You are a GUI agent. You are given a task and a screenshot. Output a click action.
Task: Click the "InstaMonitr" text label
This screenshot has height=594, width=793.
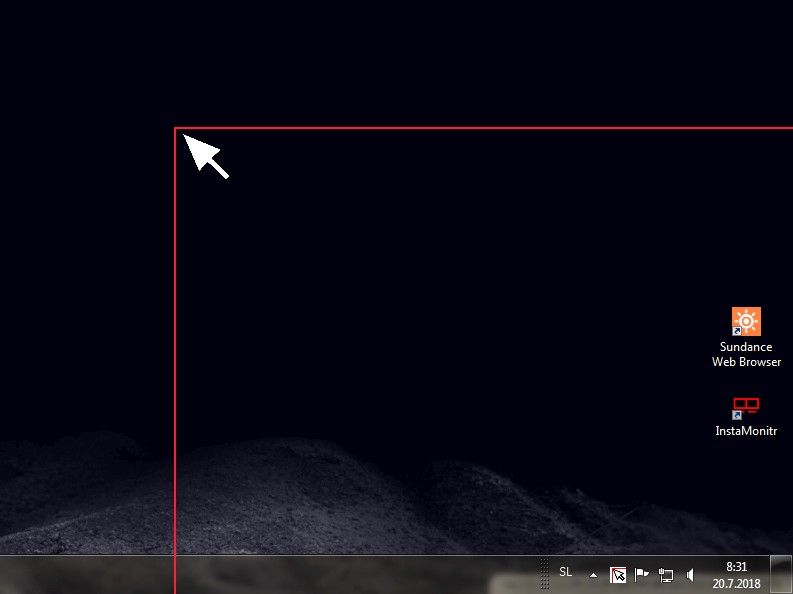pyautogui.click(x=746, y=431)
